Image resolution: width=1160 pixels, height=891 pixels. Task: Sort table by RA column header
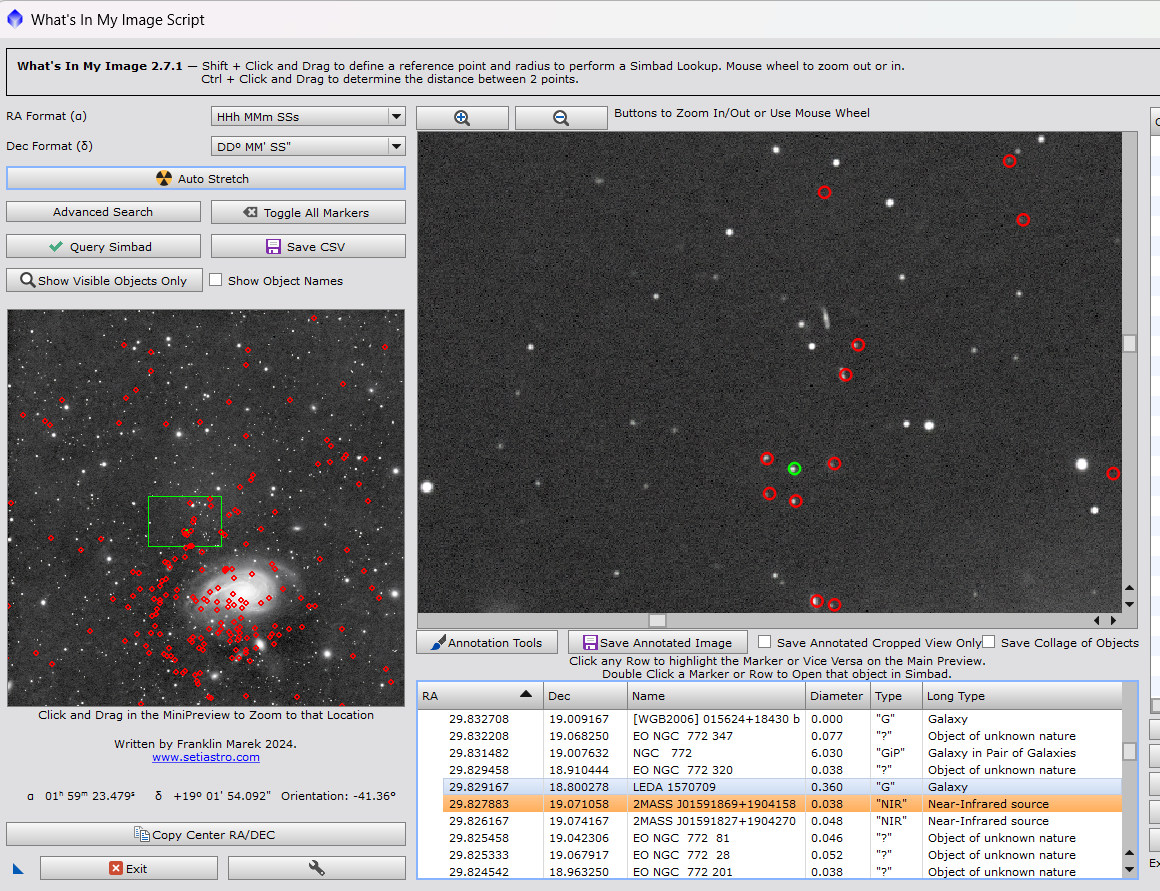(x=479, y=696)
